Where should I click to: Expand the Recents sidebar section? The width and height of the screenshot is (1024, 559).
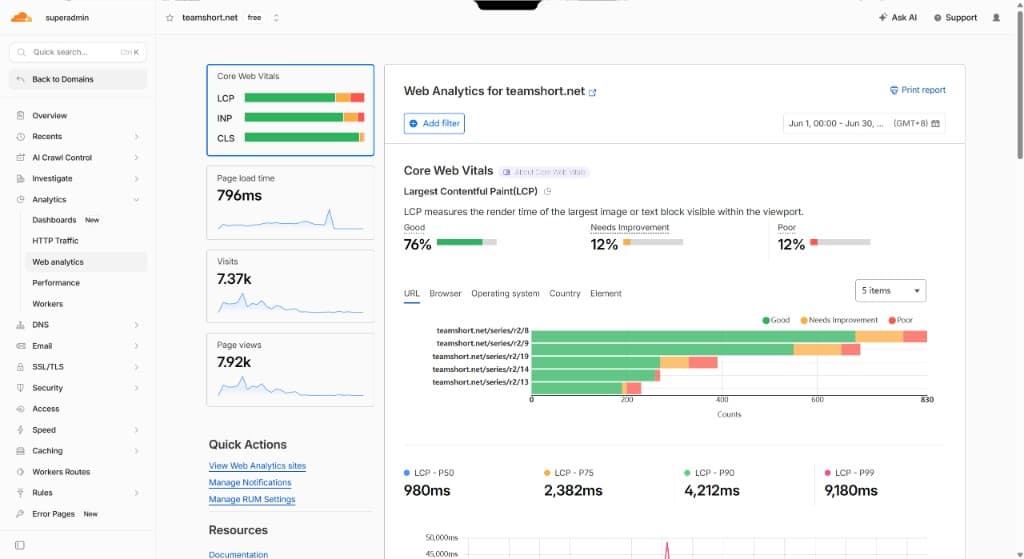point(136,136)
